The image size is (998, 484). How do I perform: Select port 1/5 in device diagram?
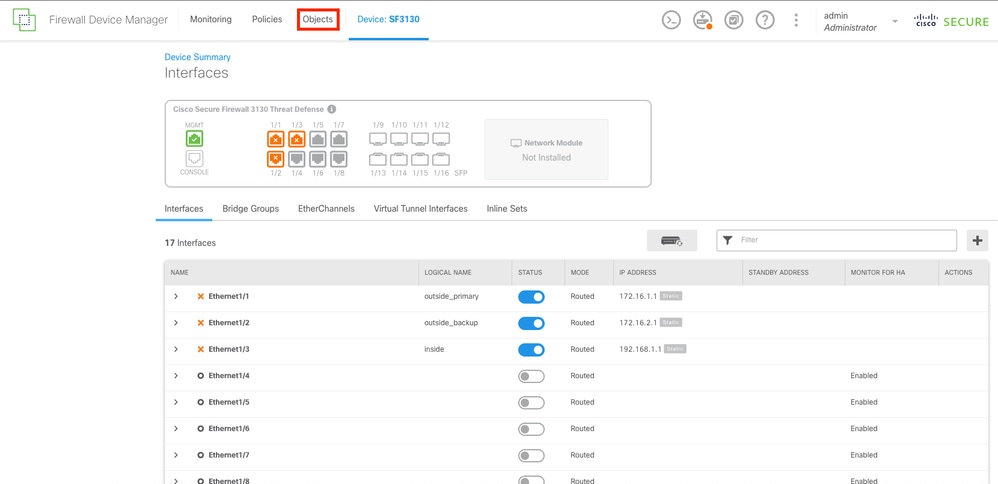(318, 139)
